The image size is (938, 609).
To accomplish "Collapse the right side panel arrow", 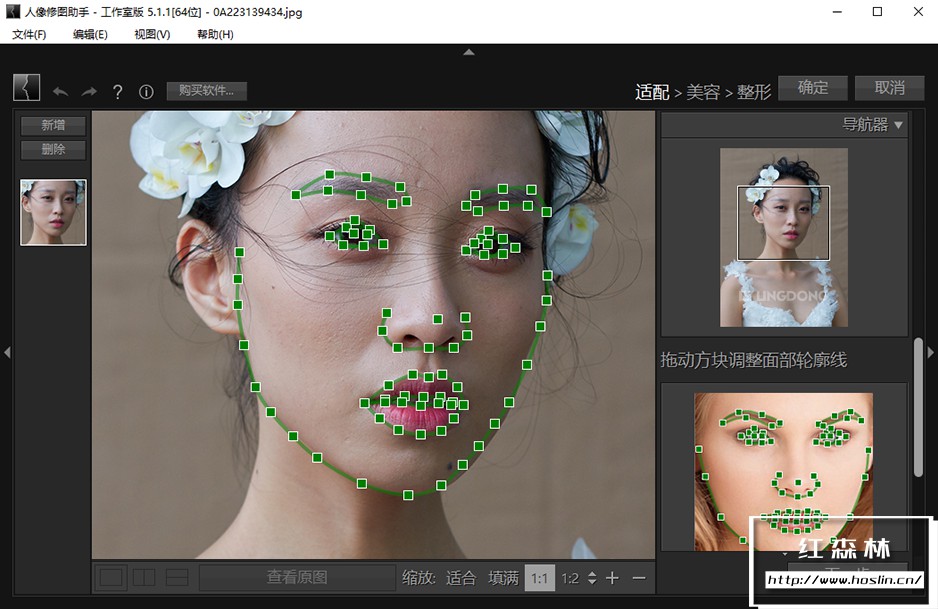I will click(931, 352).
